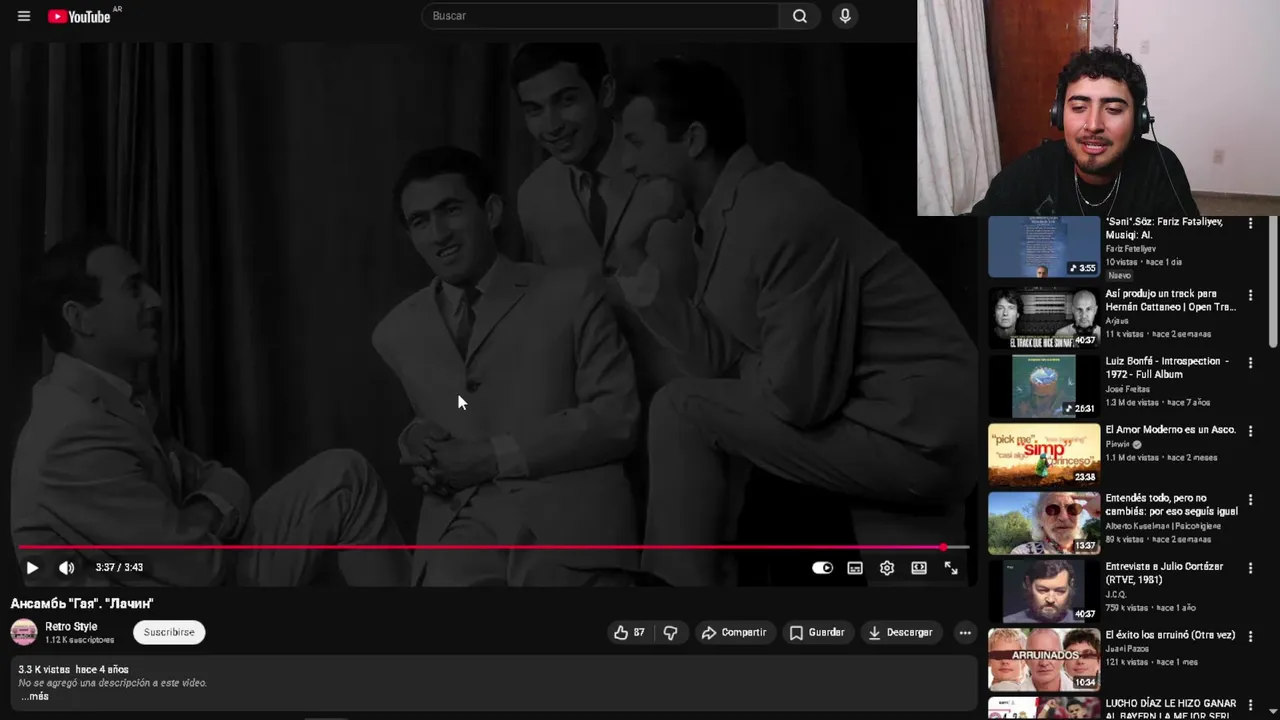Open the Retro Style channel name link
1280x720 pixels.
(x=71, y=627)
